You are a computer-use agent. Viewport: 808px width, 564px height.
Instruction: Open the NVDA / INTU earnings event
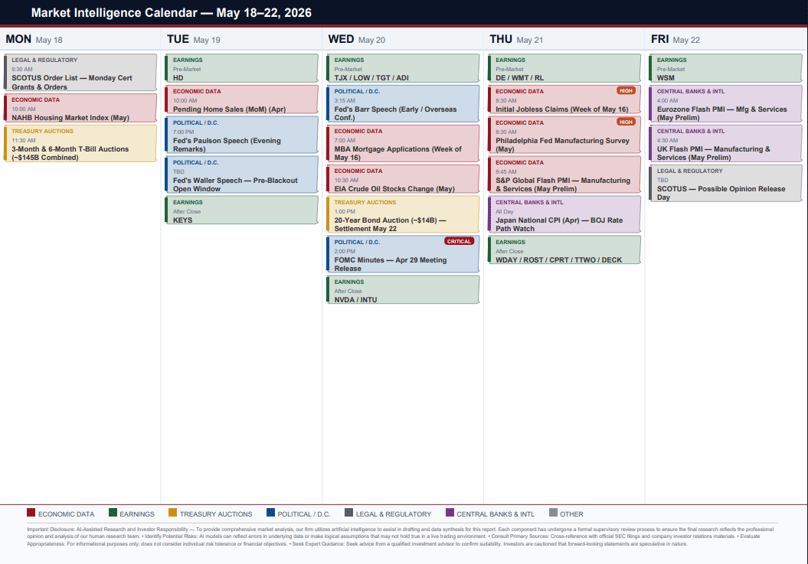(403, 290)
